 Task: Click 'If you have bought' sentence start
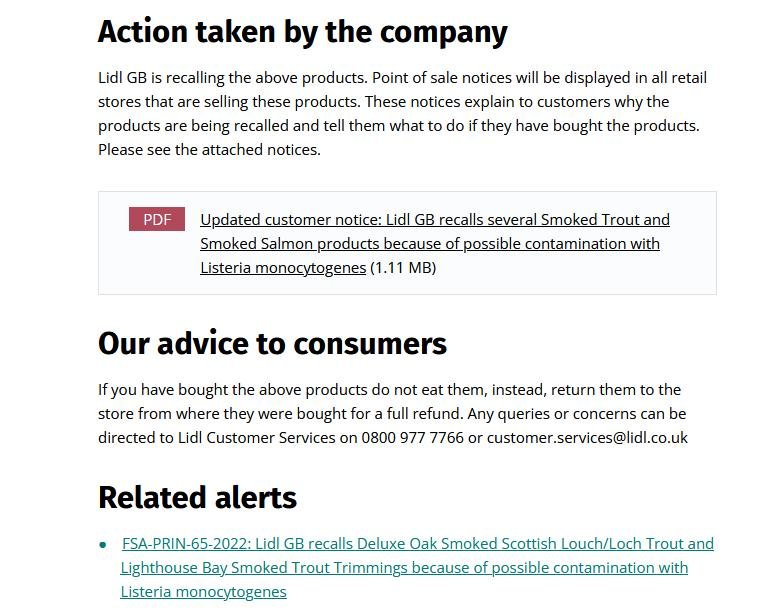click(x=160, y=390)
